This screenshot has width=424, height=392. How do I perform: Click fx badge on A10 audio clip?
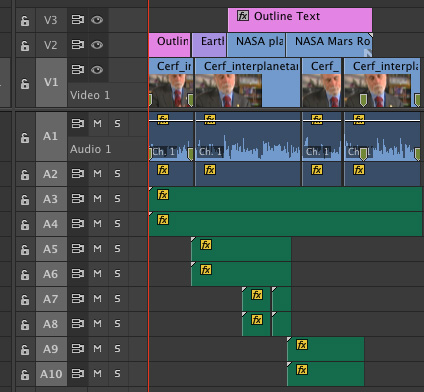302,369
